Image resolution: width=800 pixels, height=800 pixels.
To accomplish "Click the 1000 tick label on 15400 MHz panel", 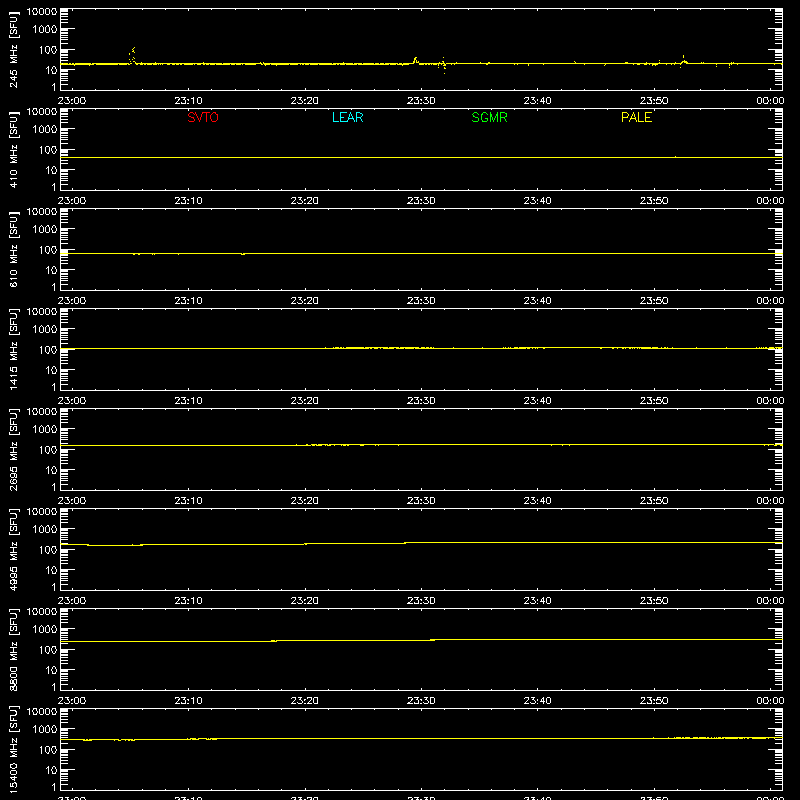I will click(x=45, y=730).
